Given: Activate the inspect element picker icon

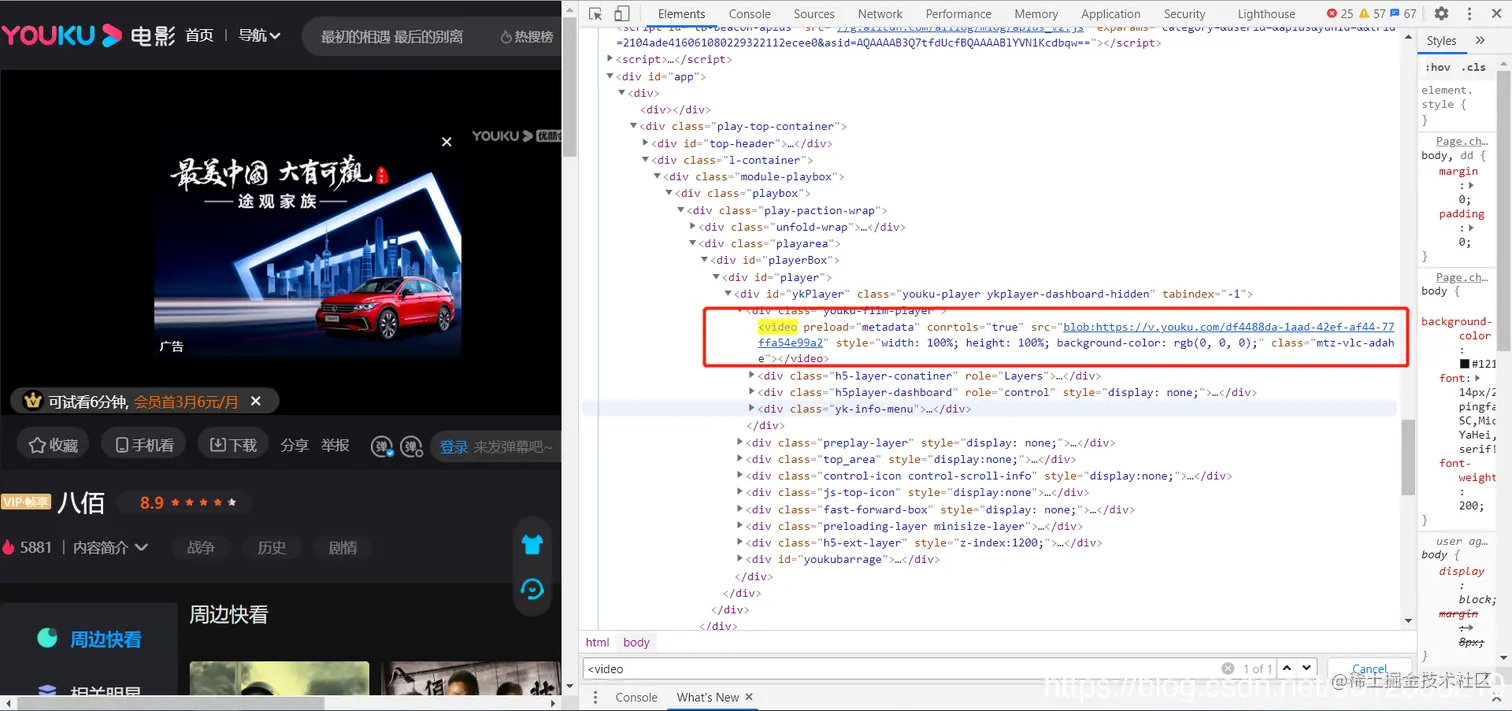Looking at the screenshot, I should point(596,14).
